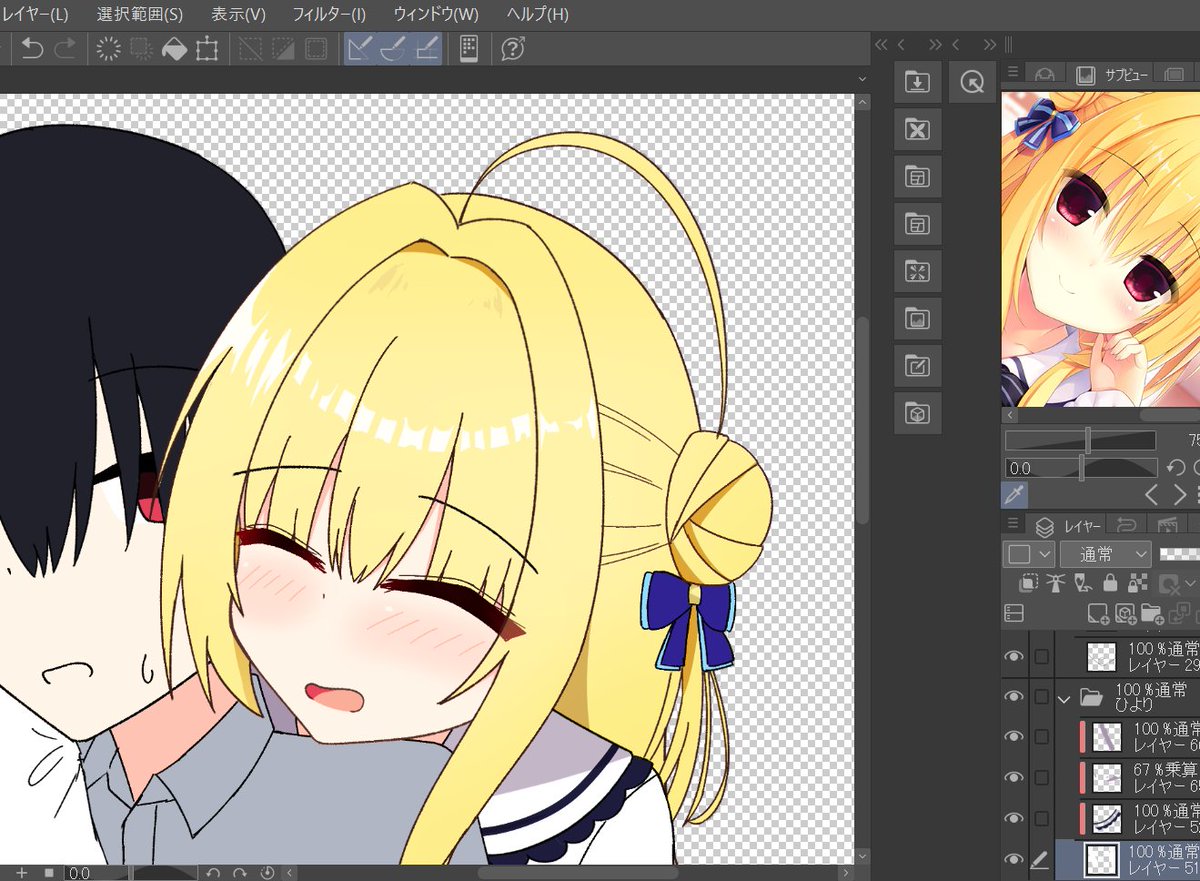Image resolution: width=1200 pixels, height=881 pixels.
Task: Open the Filter (フィルター) menu
Action: click(x=329, y=14)
